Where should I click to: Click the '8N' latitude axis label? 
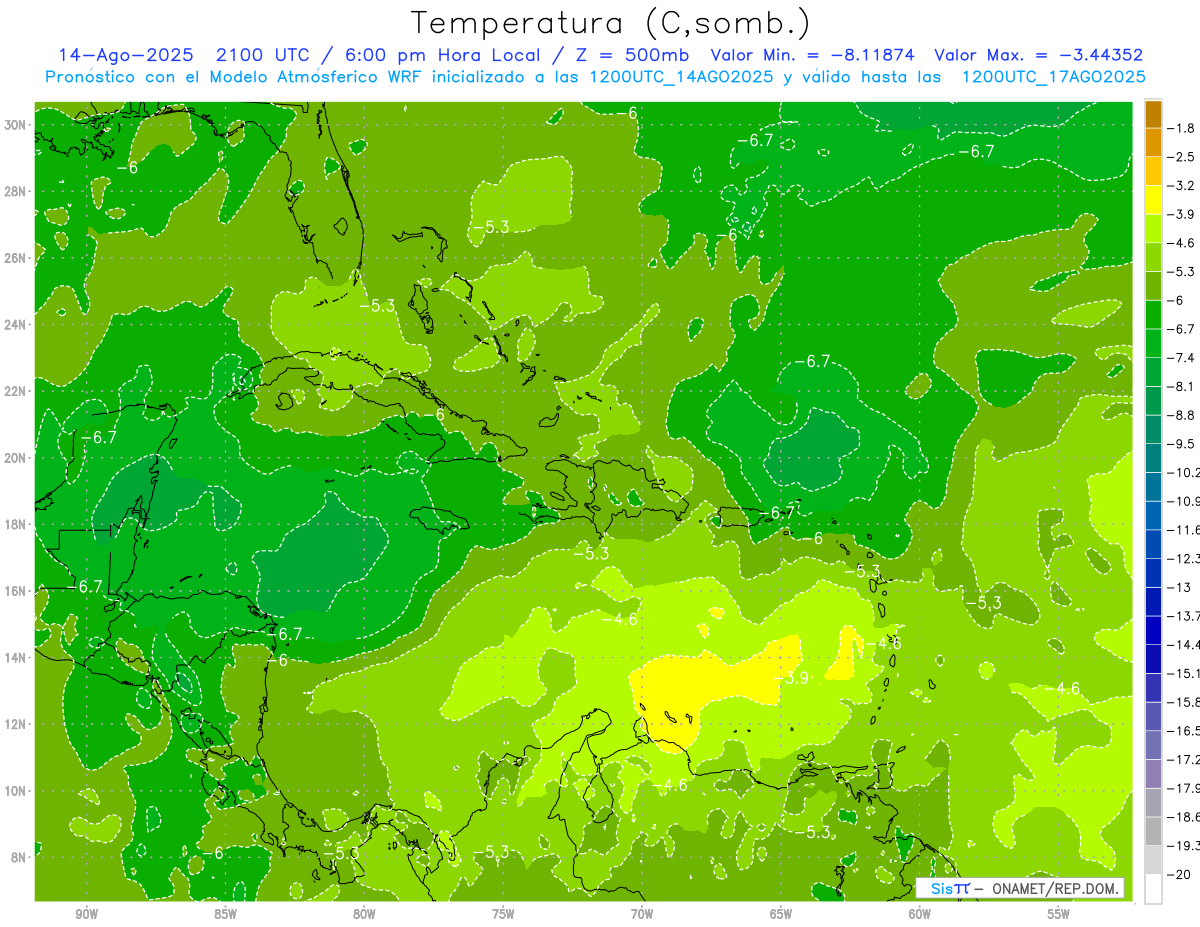pos(20,857)
